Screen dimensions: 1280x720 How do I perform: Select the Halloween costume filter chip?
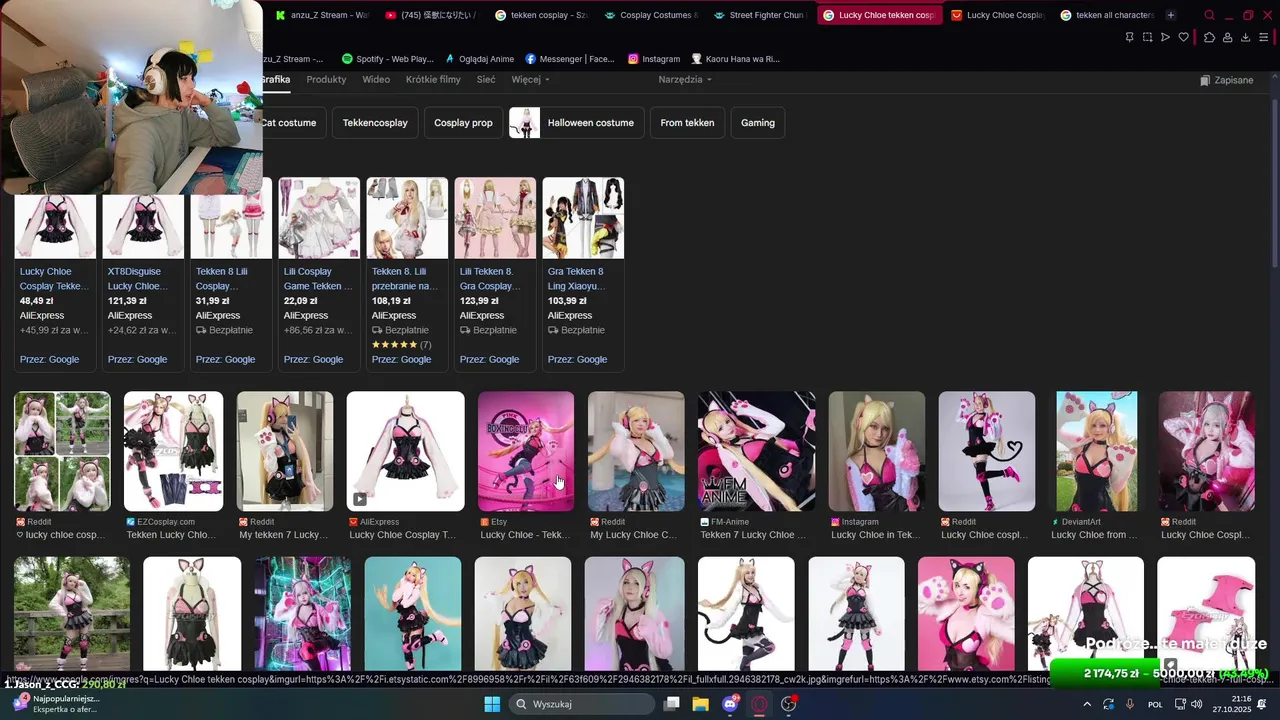(x=577, y=123)
